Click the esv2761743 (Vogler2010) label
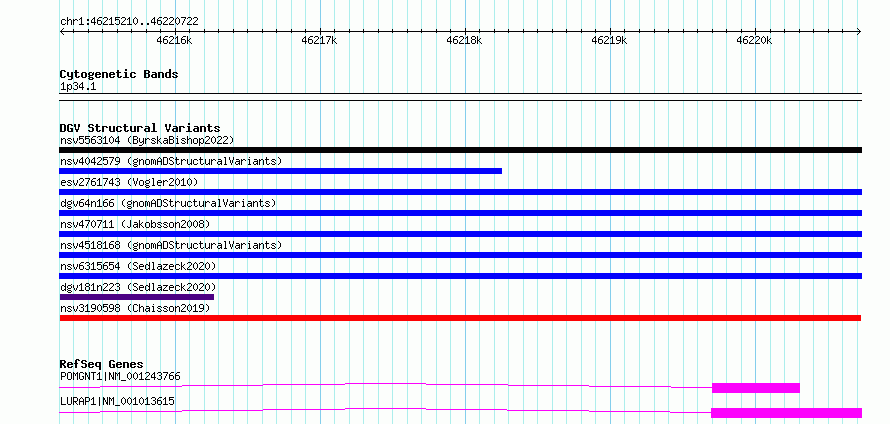Viewport: 890px width, 424px height. coord(129,182)
